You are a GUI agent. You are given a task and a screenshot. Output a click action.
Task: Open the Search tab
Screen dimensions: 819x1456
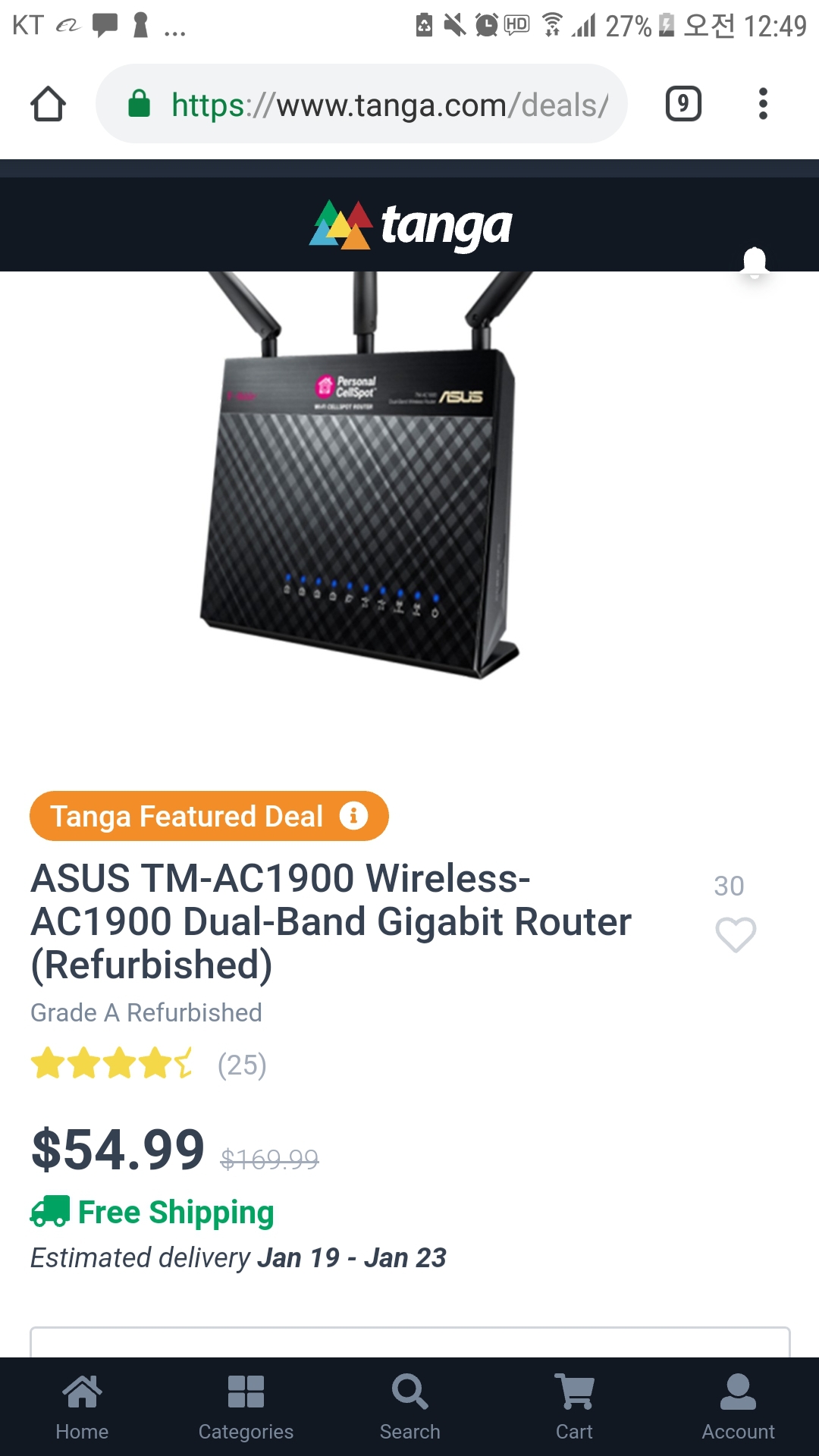click(409, 1407)
